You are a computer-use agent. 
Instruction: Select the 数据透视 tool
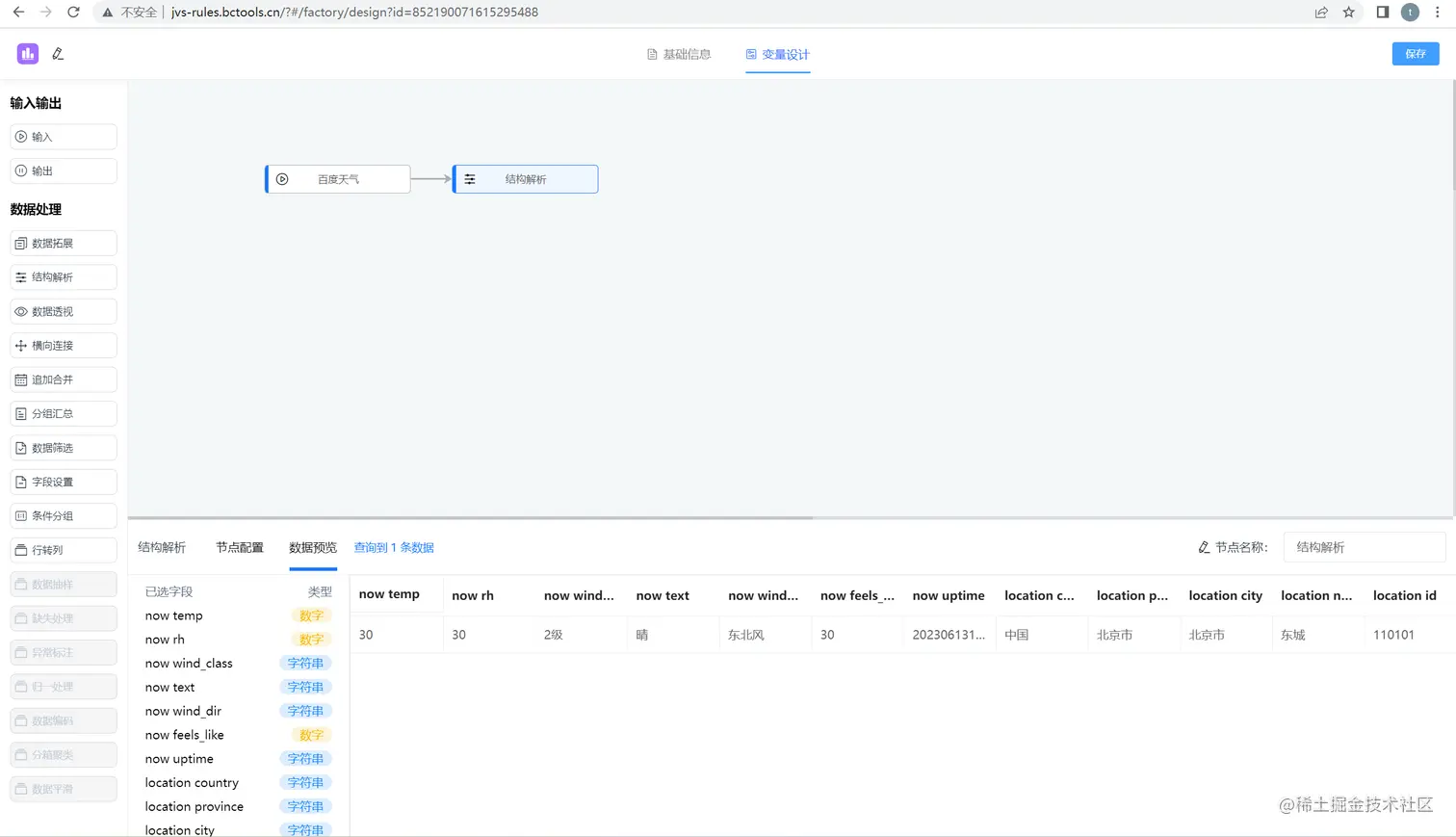pos(64,311)
